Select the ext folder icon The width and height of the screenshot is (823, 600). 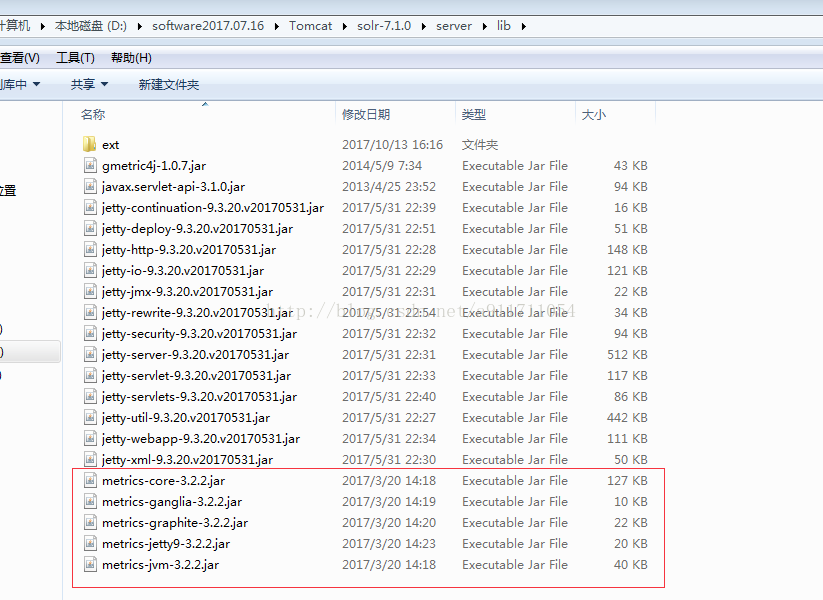tap(90, 144)
